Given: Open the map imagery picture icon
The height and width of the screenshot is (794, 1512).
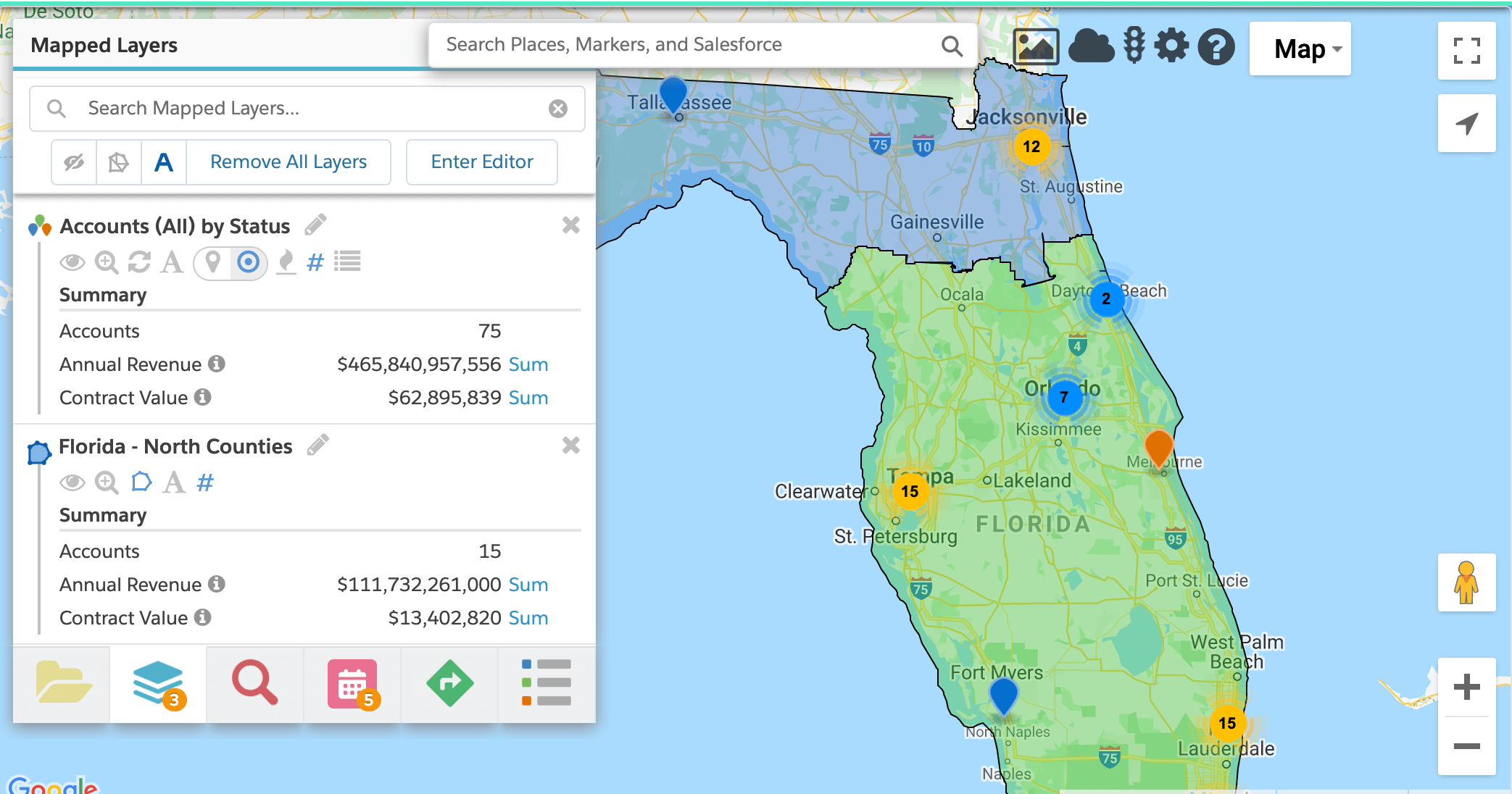Looking at the screenshot, I should [x=1036, y=48].
